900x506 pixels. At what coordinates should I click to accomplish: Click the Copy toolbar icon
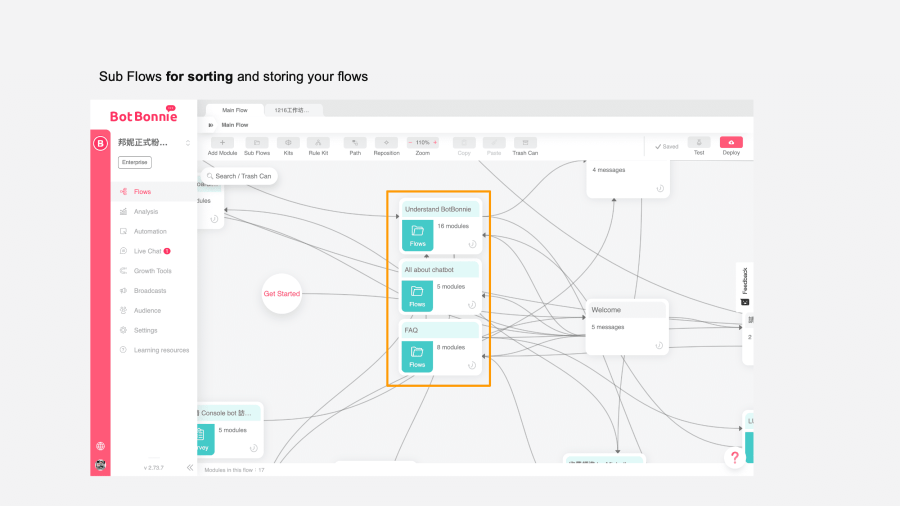tap(464, 143)
